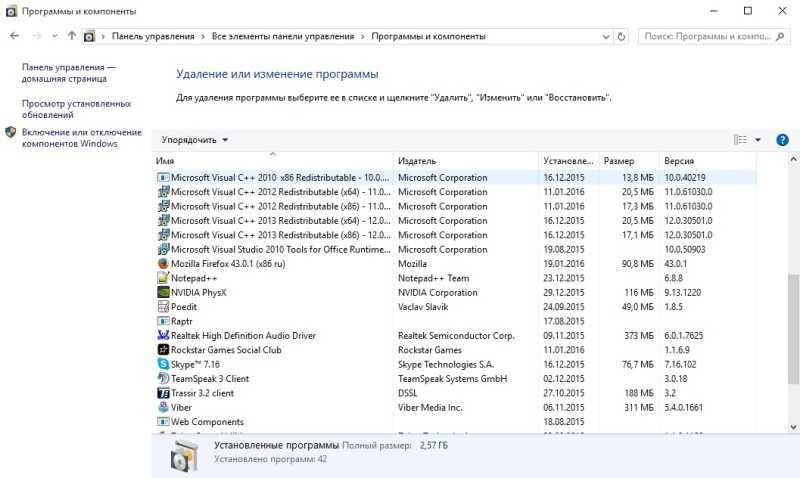Click icon of Visual C++ 2012 Redistributable (x86)
The width and height of the screenshot is (800, 478).
(x=163, y=206)
